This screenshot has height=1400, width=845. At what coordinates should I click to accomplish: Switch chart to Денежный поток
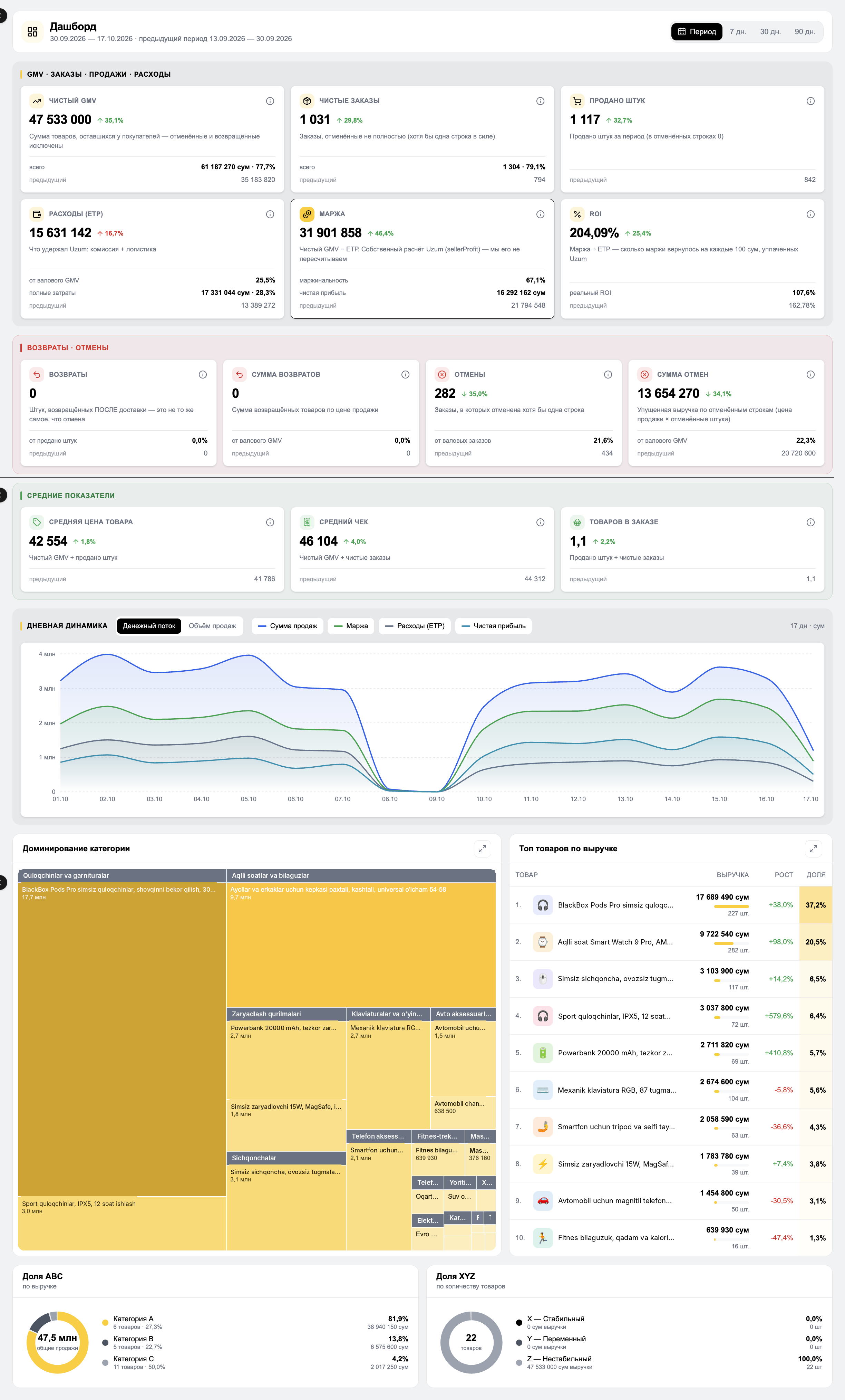[149, 626]
